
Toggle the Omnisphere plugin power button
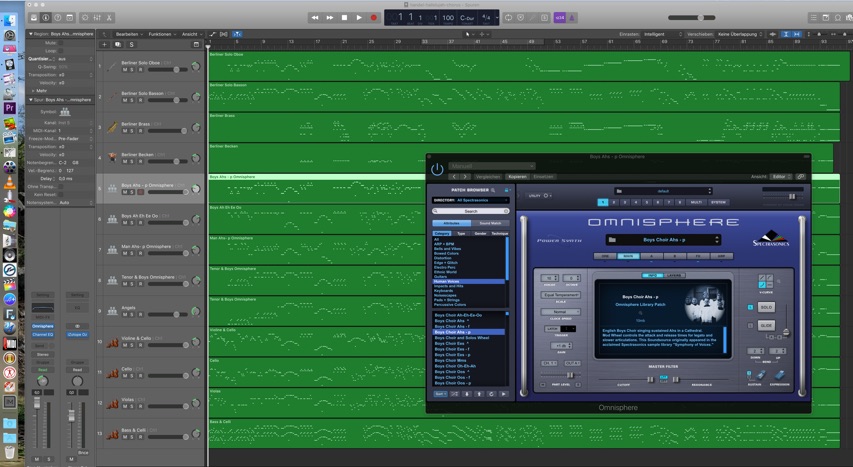tap(437, 169)
